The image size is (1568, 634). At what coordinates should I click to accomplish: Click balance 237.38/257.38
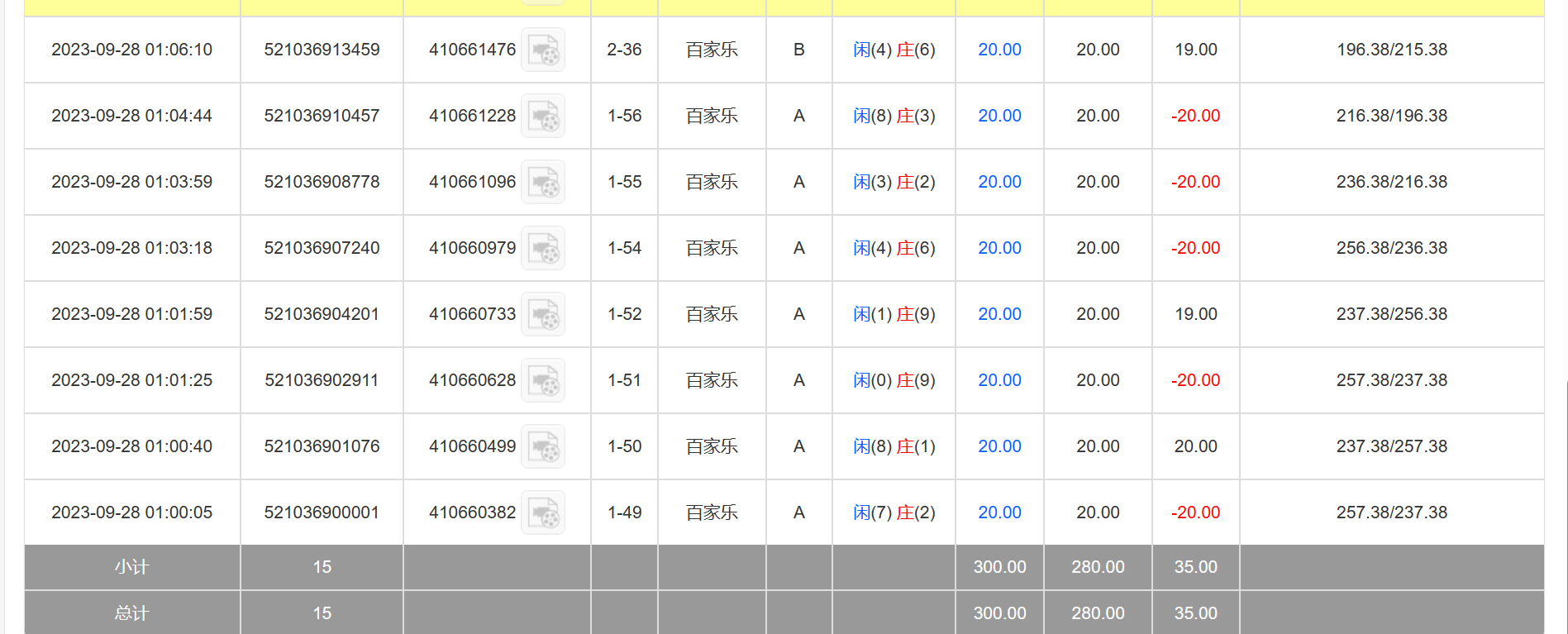1392,446
